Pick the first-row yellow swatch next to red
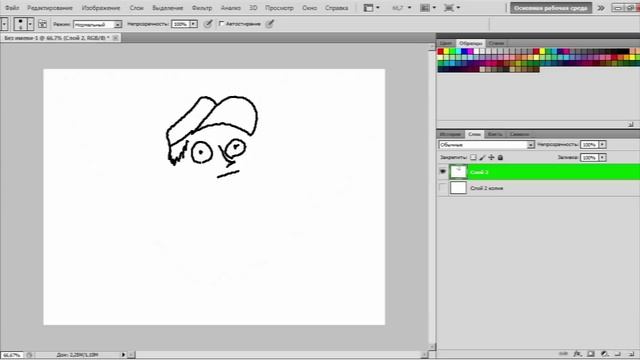The height and width of the screenshot is (360, 640). pos(446,51)
